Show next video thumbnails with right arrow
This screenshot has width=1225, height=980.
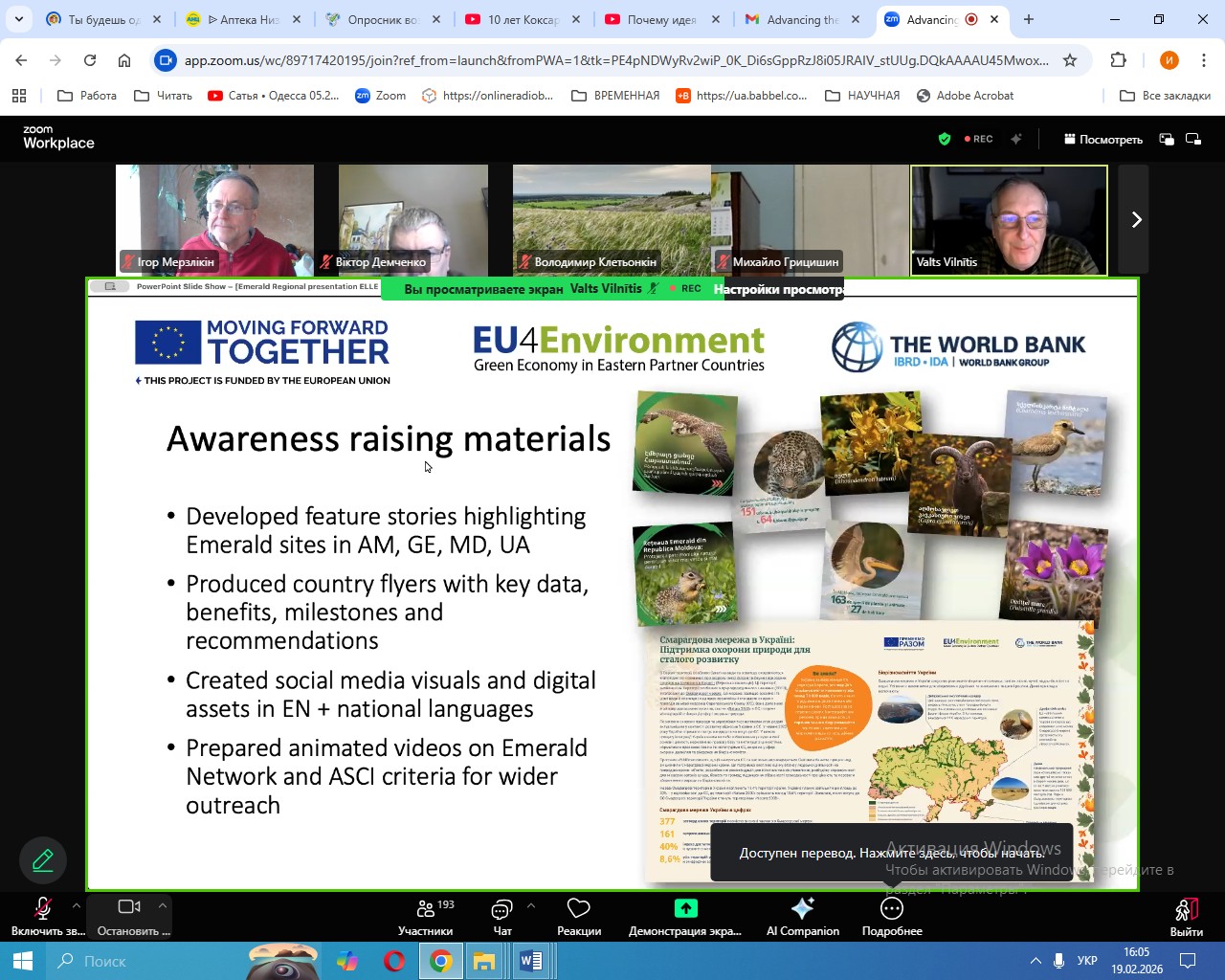point(1136,220)
